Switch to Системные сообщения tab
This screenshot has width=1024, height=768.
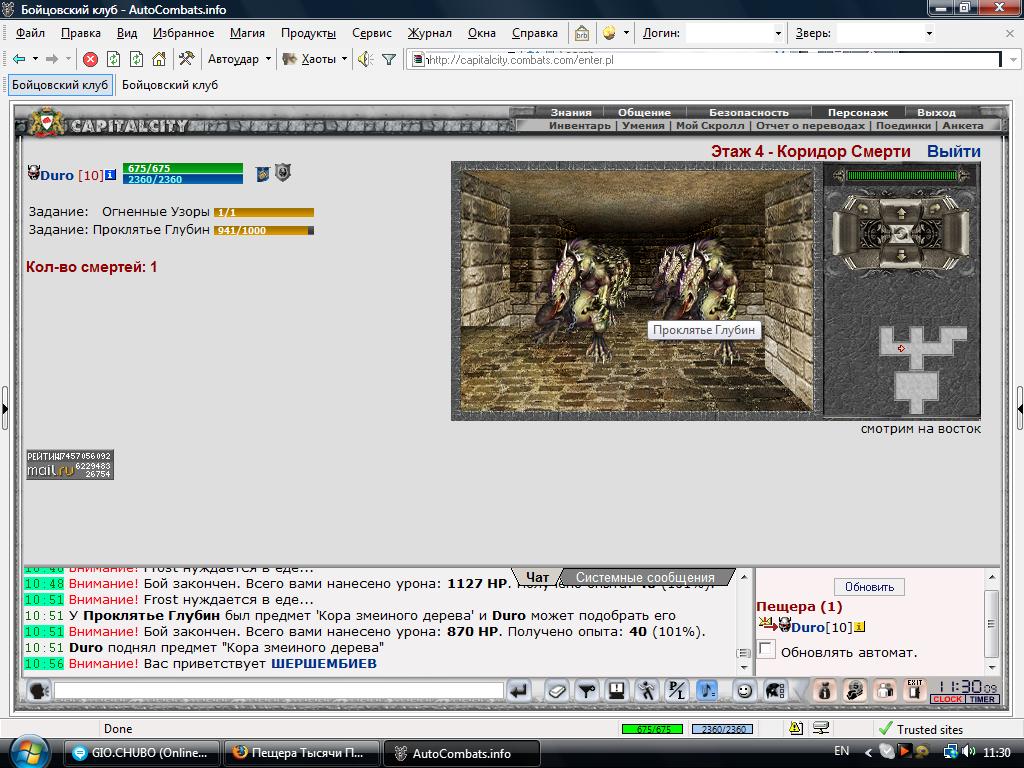pos(645,577)
